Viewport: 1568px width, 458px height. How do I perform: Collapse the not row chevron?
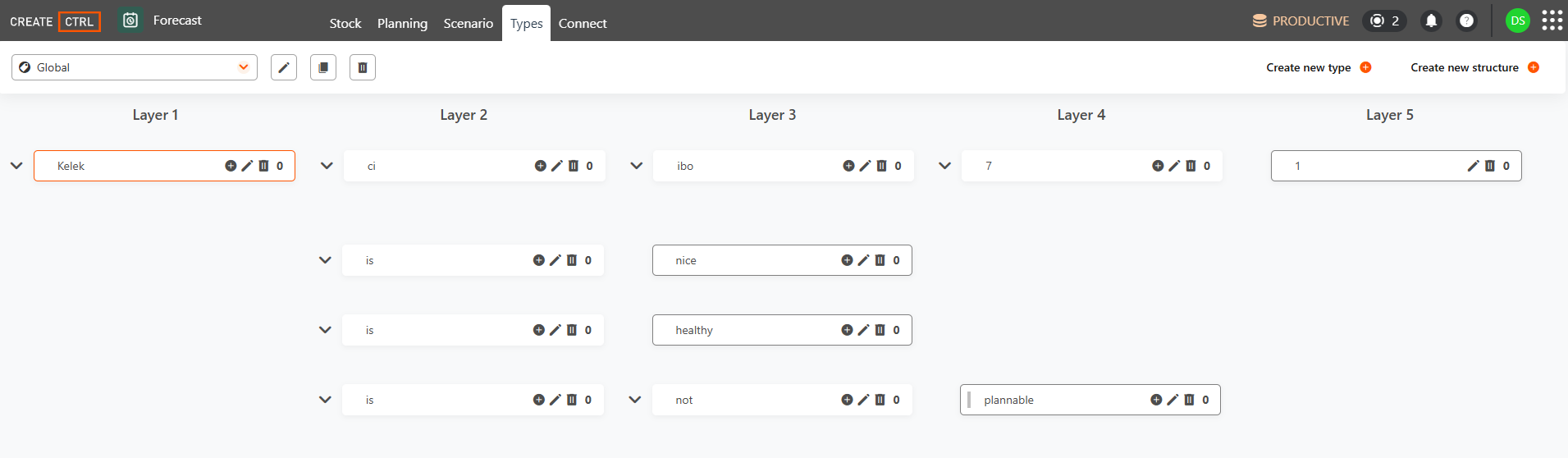click(634, 400)
